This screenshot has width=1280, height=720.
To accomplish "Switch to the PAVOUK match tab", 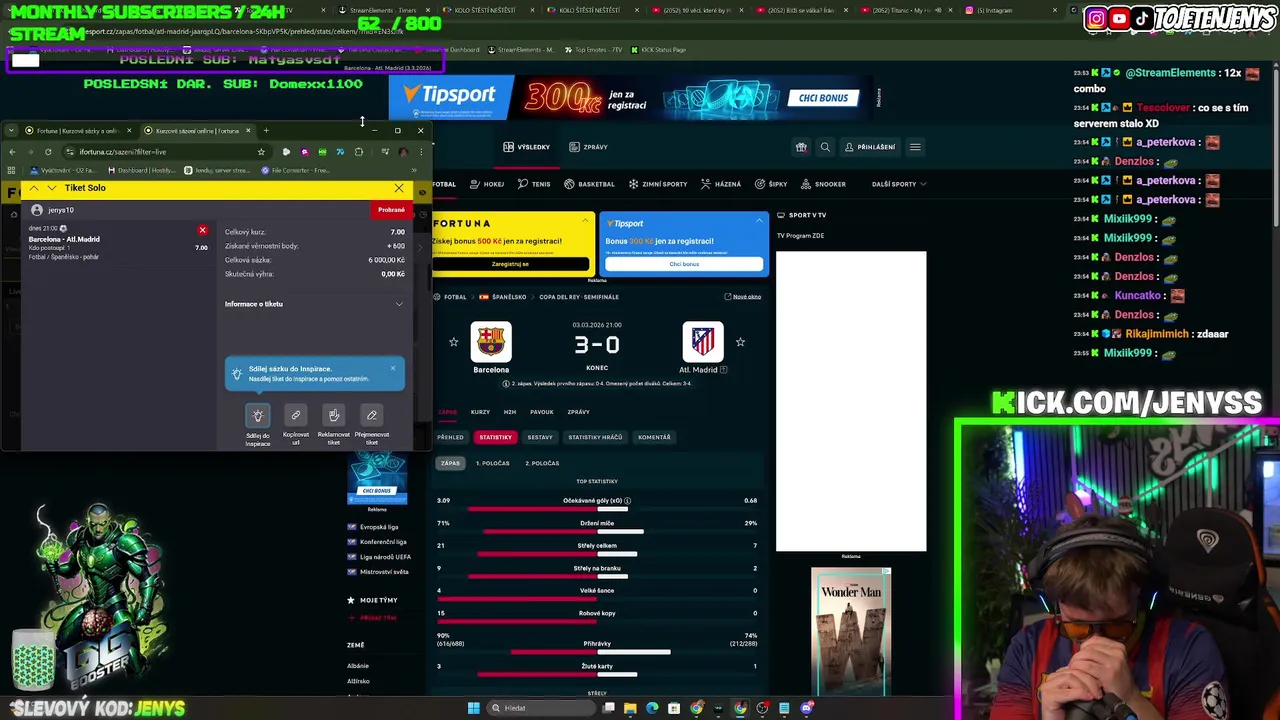I will [x=541, y=412].
